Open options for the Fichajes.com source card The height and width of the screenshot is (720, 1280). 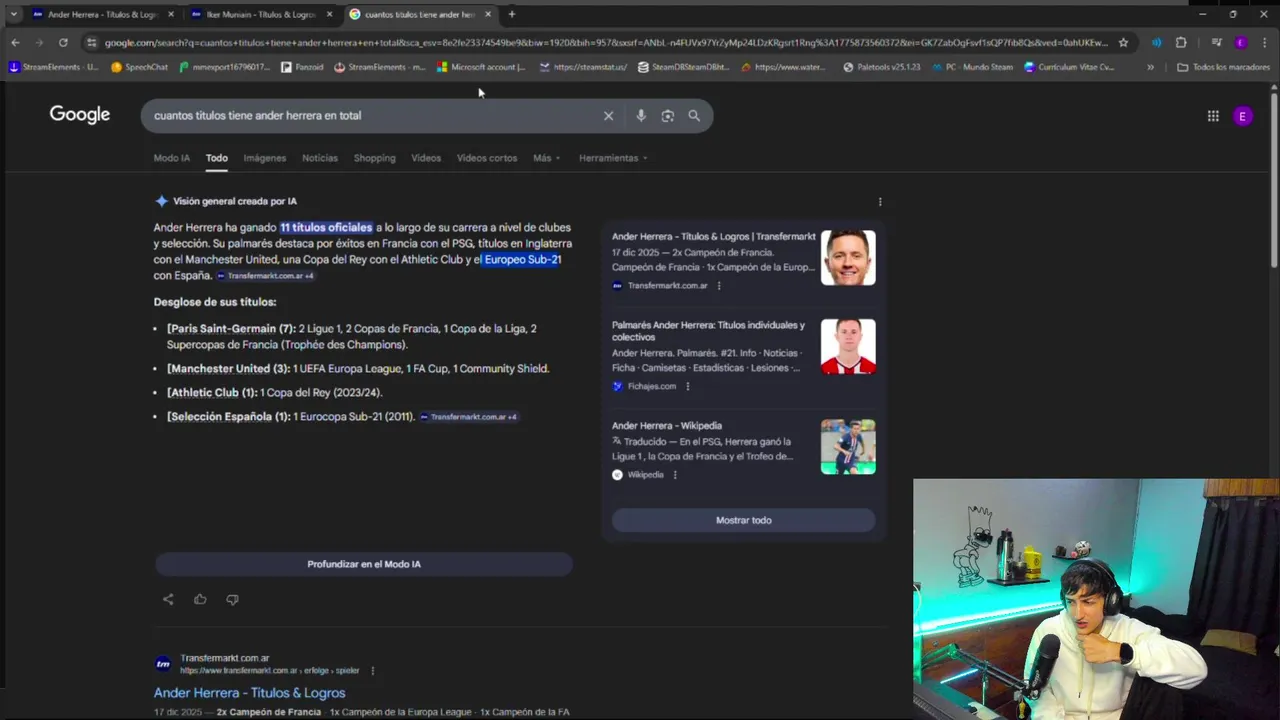687,386
